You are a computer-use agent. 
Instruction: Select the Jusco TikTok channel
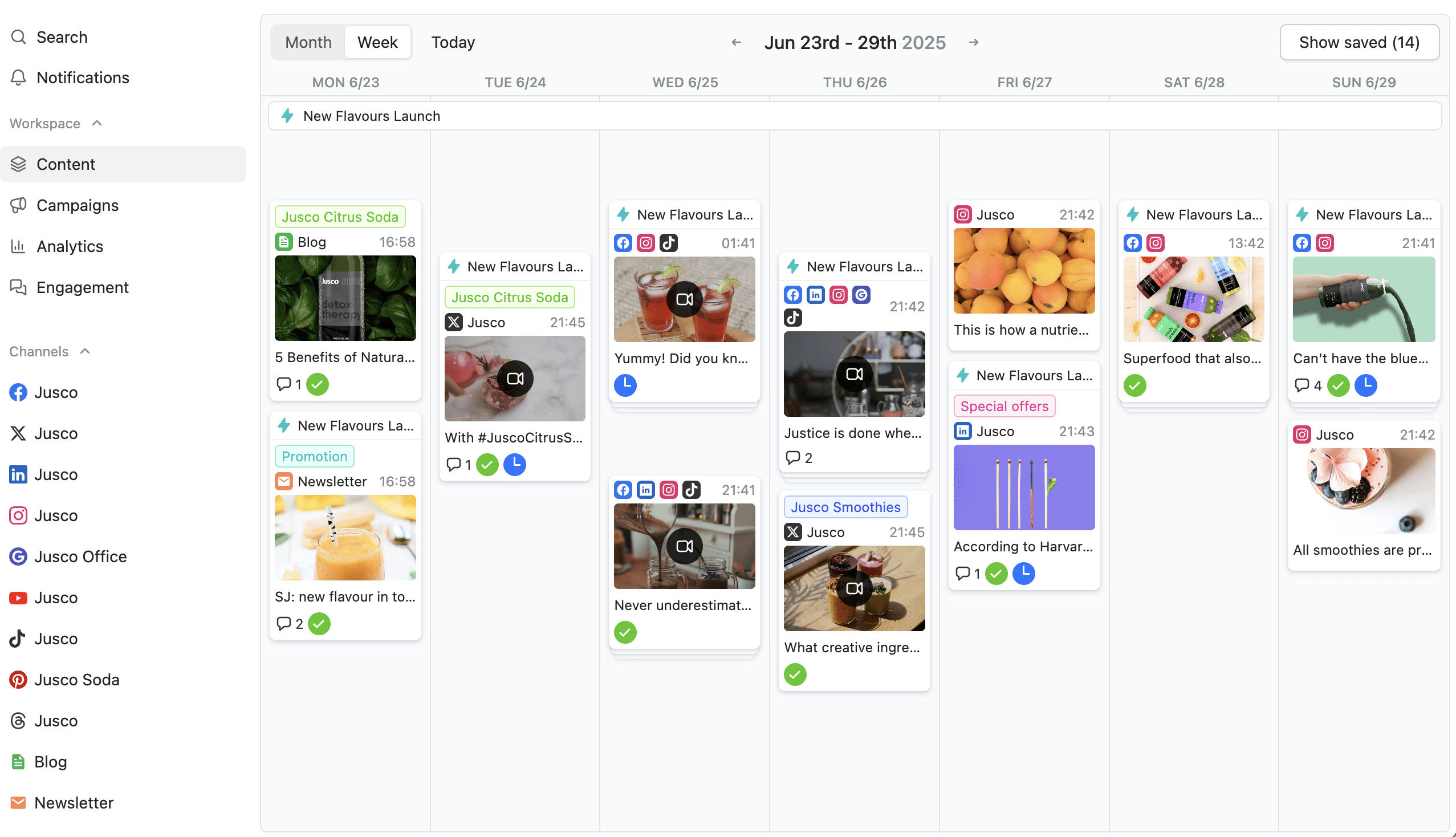[56, 638]
